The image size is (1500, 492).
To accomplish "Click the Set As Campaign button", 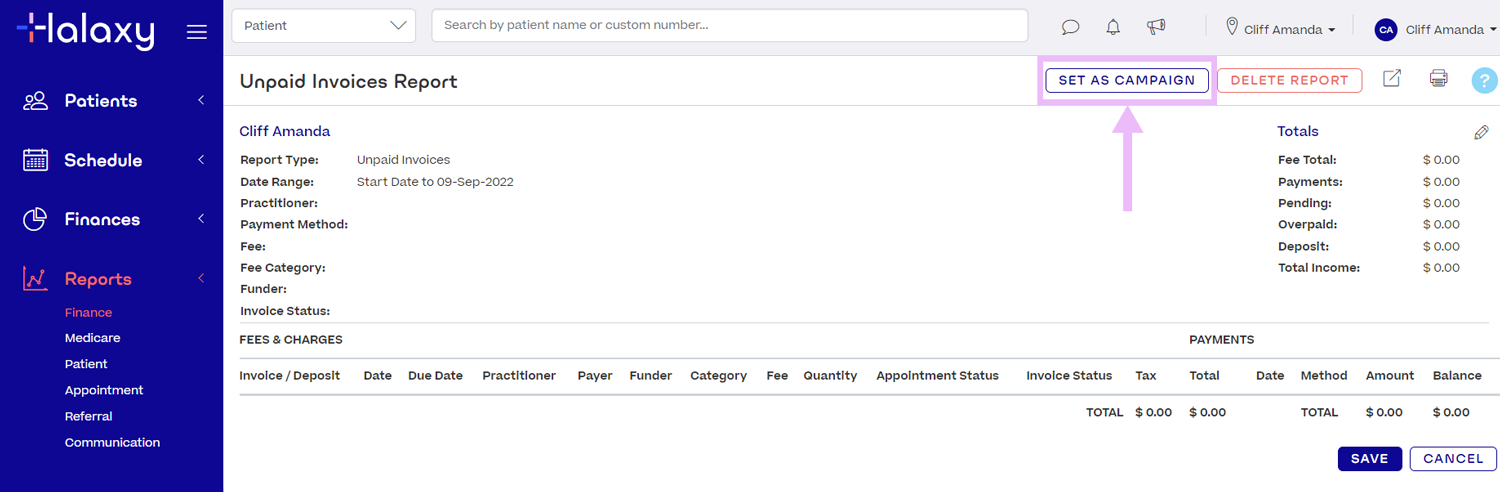I will pos(1126,80).
